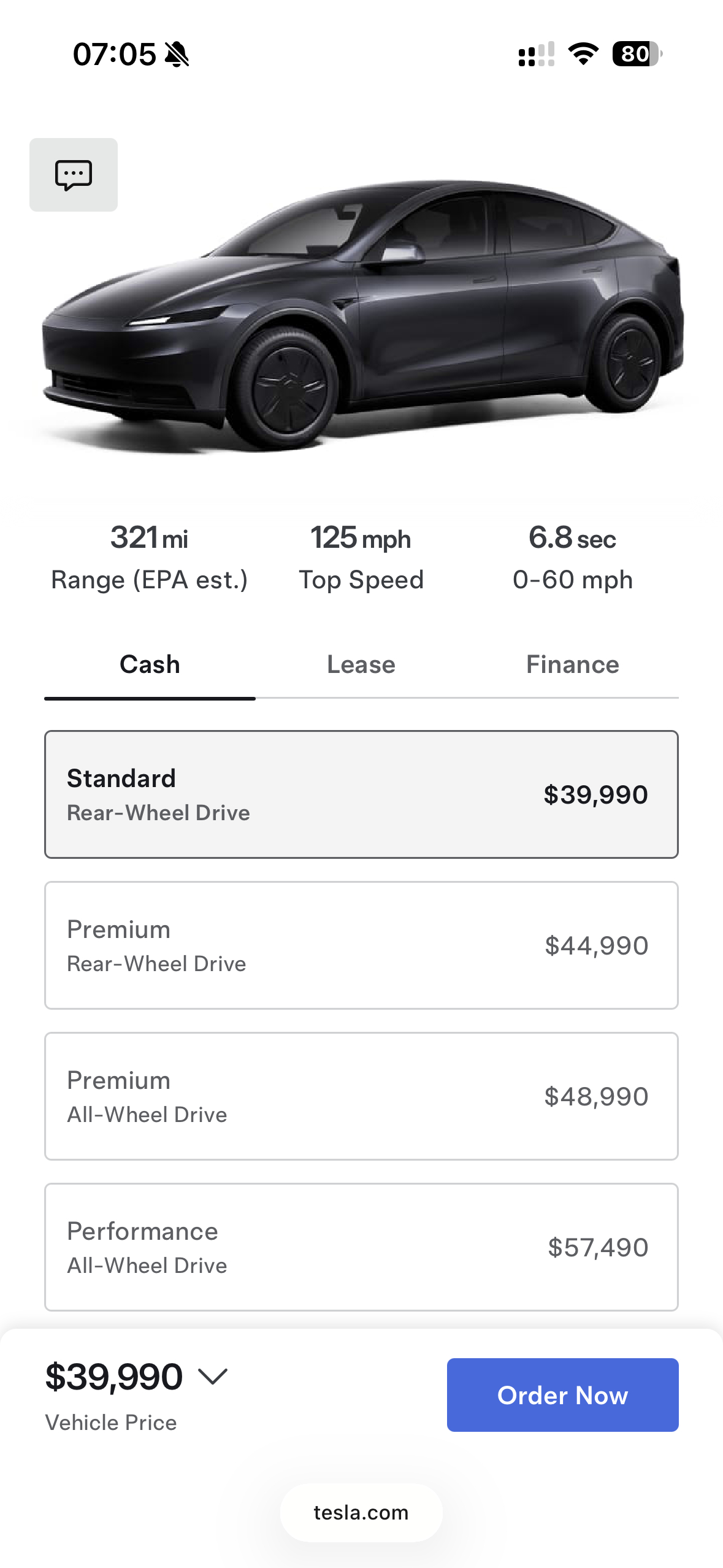Viewport: 723px width, 1568px height.
Task: Tap the cellular signal icon
Action: coord(536,54)
